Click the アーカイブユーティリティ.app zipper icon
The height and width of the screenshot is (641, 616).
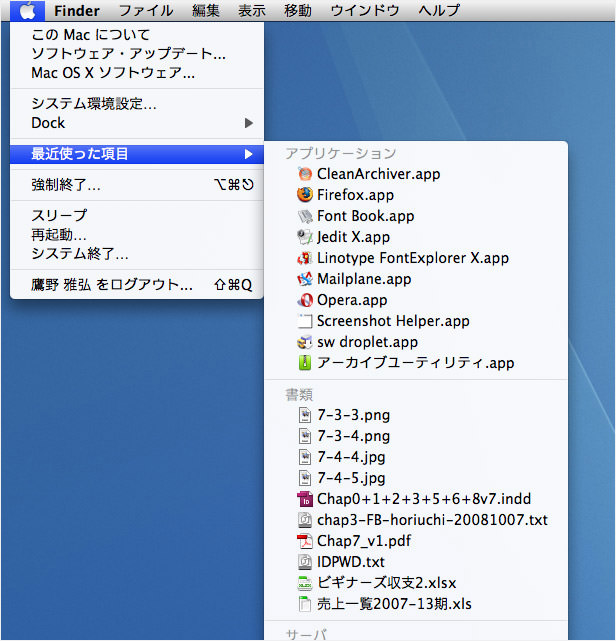coord(305,363)
